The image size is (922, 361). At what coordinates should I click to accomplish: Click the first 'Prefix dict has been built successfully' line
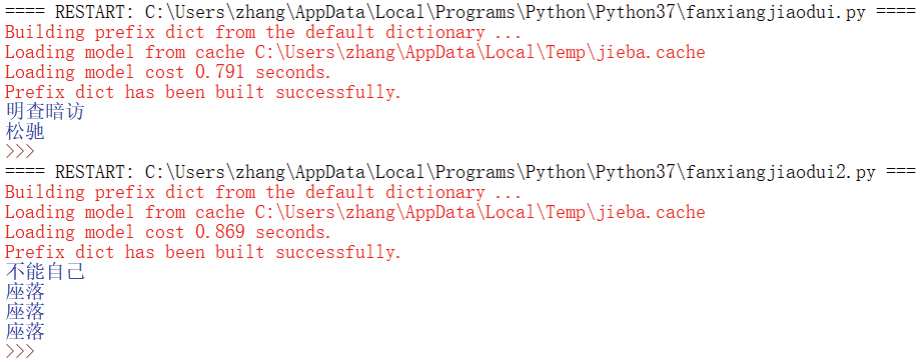point(203,92)
